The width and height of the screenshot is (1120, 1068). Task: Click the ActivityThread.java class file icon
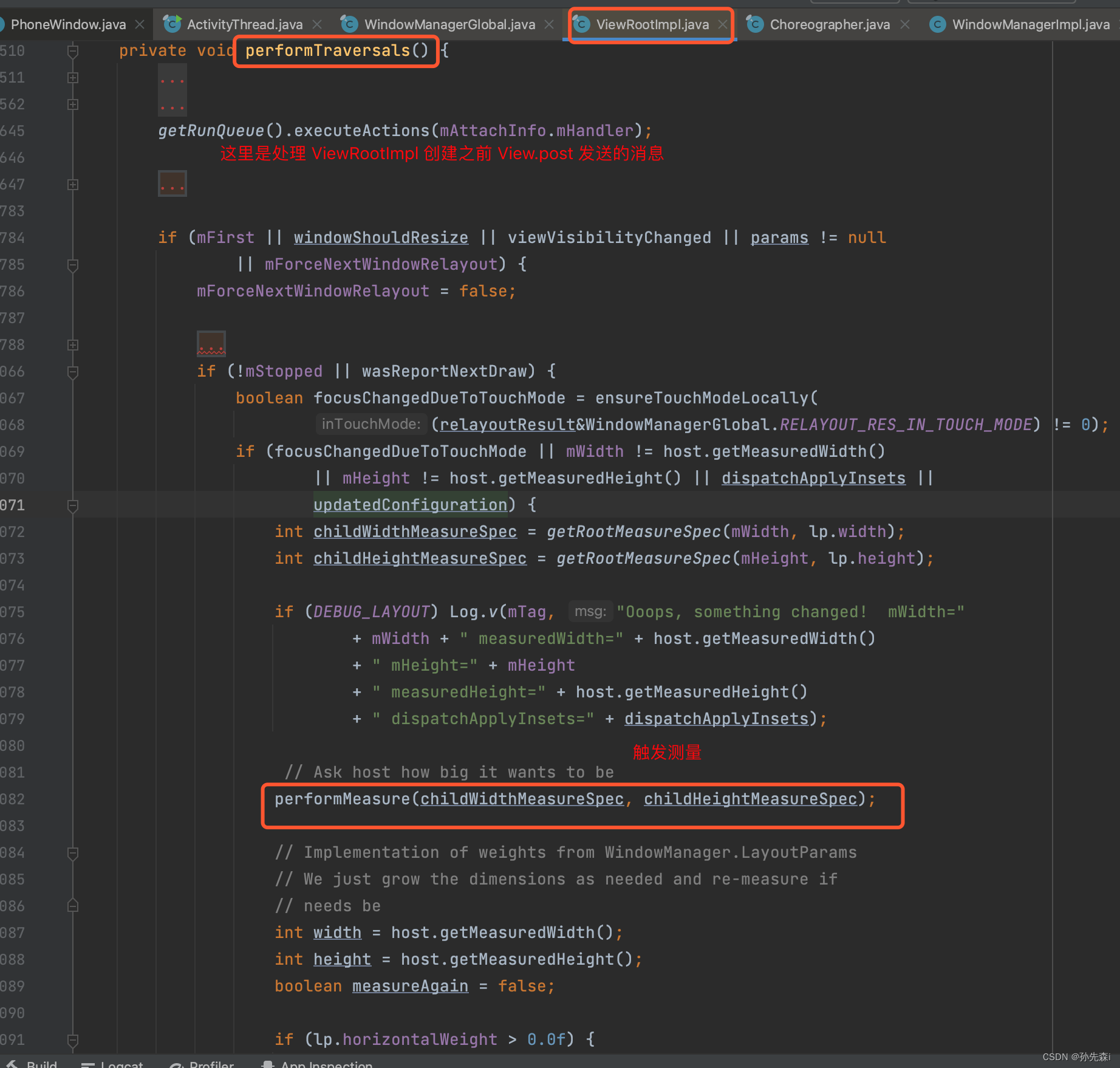click(x=172, y=24)
